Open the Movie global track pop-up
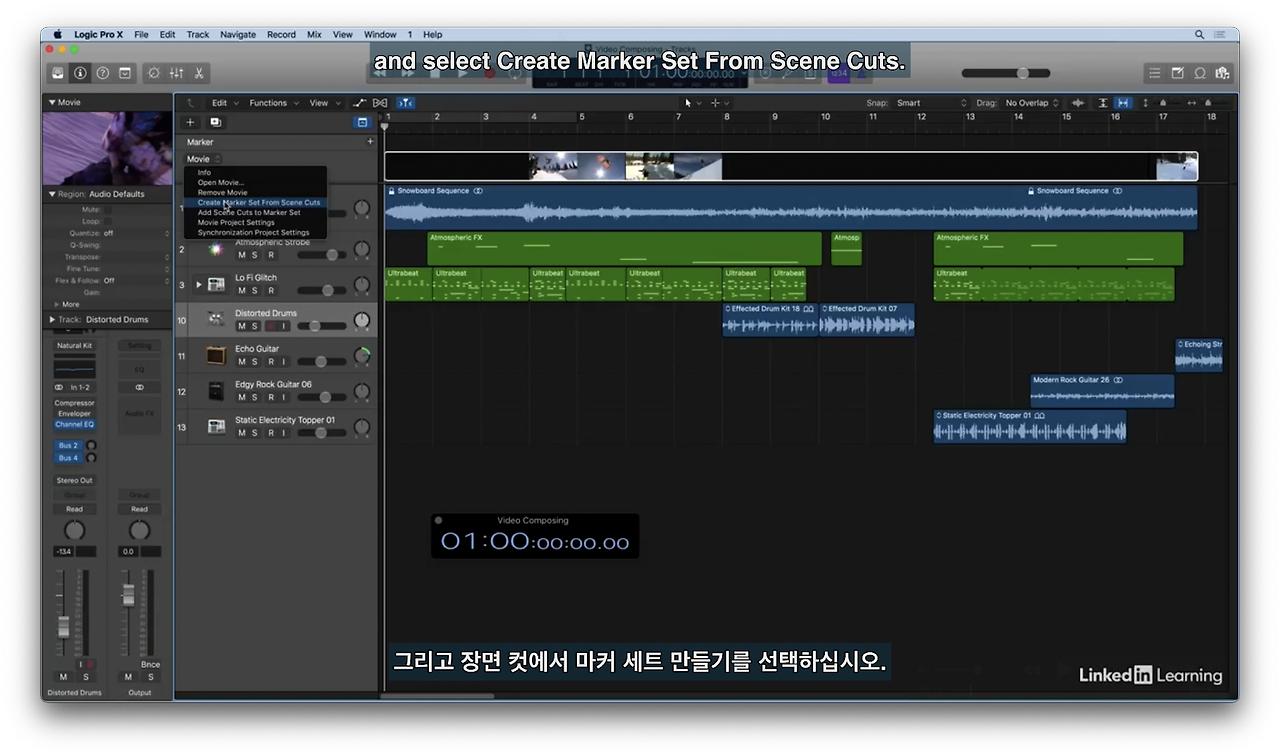Screen dimensions: 1280x756 [x=203, y=159]
